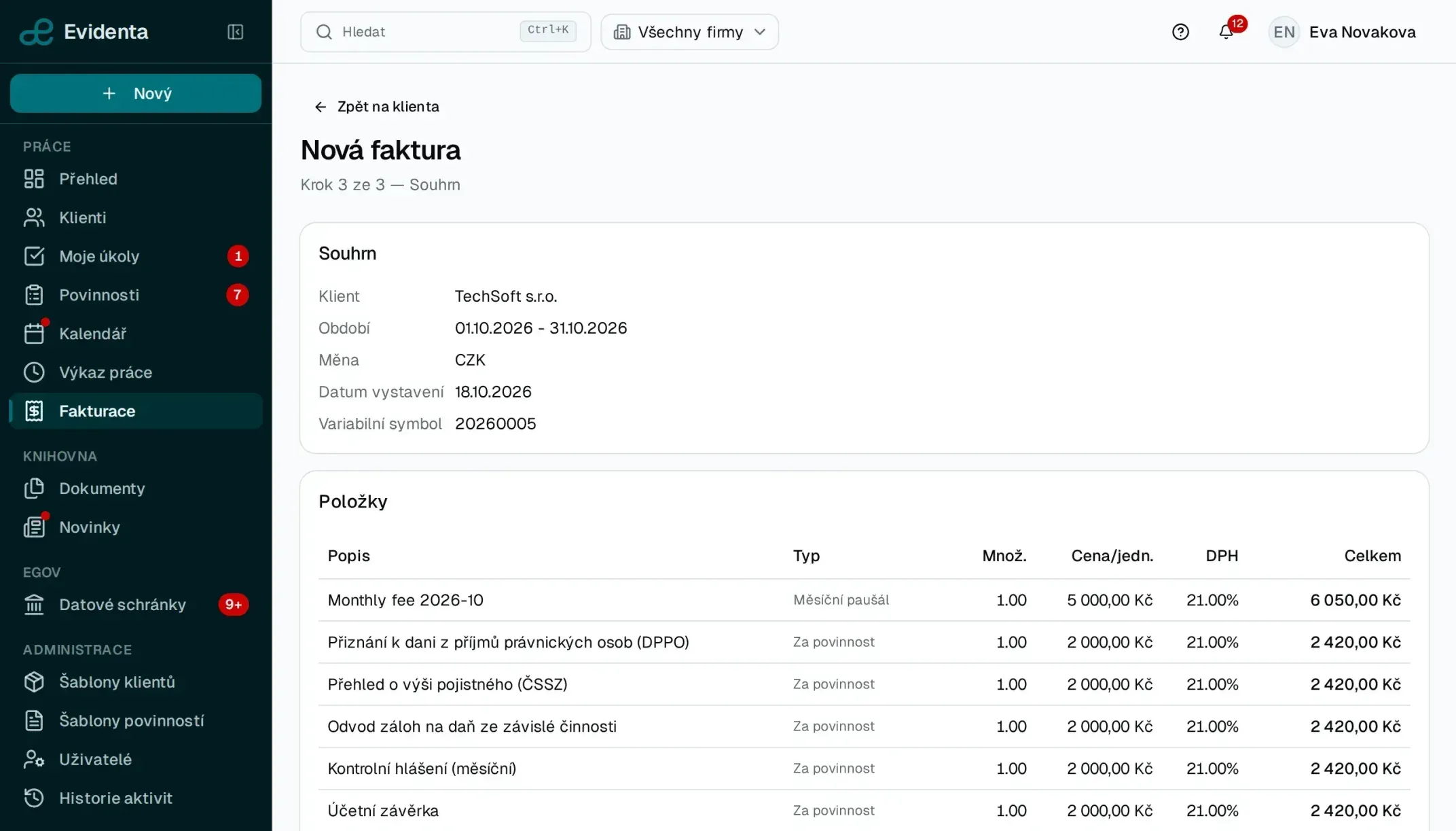Click the Evidenta logo icon
This screenshot has width=1456, height=831.
(x=37, y=32)
